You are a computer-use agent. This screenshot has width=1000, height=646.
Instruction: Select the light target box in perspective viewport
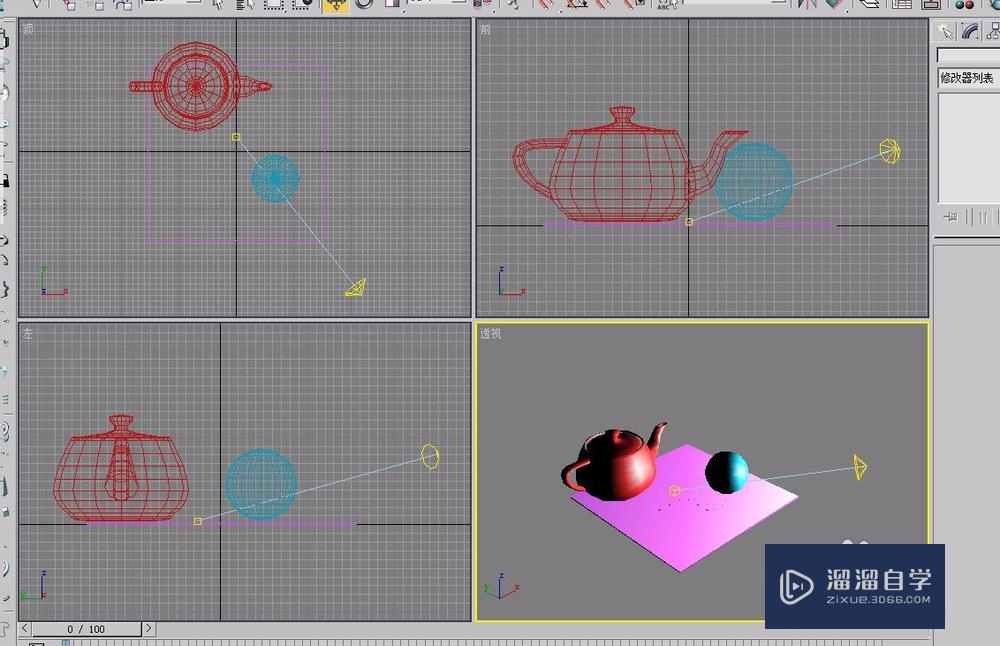[x=675, y=490]
